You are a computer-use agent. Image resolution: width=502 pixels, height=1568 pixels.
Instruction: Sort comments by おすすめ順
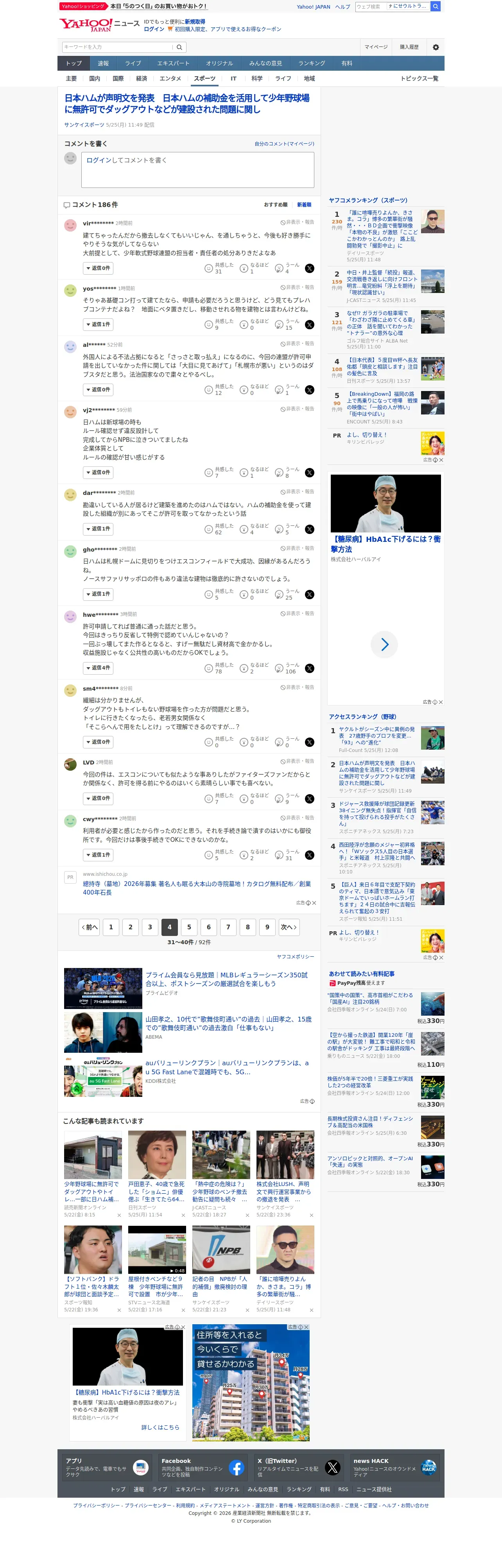tap(276, 205)
